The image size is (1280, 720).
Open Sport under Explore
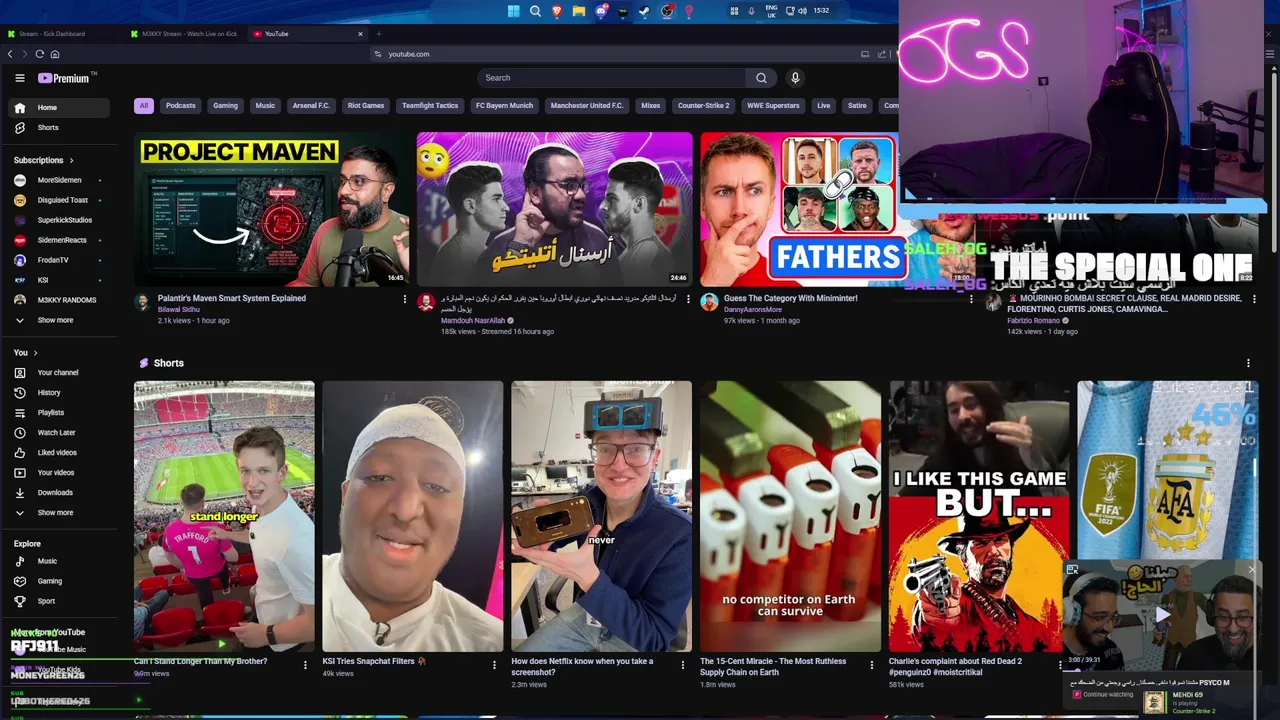click(x=60, y=601)
